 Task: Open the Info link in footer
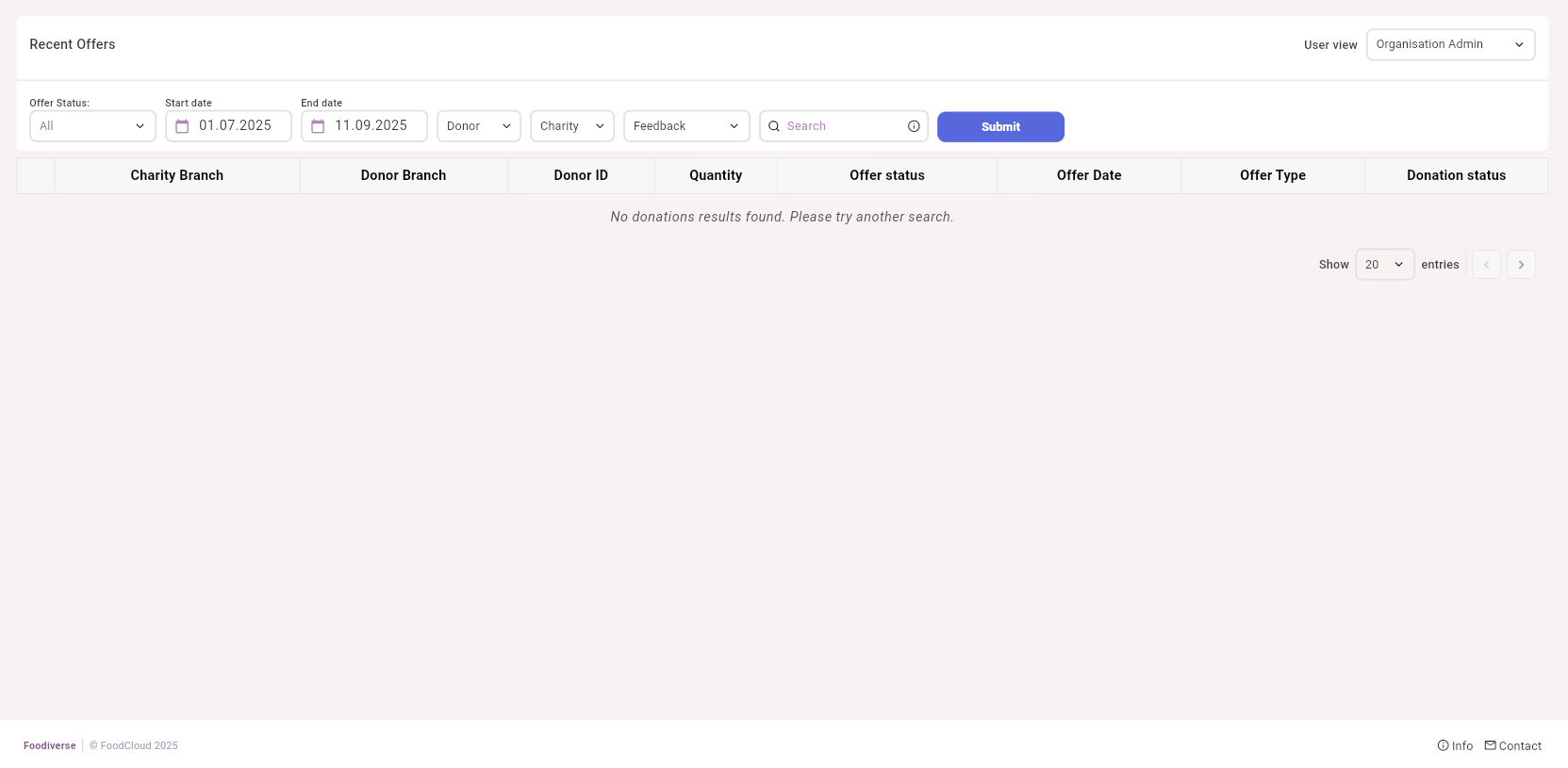(1455, 745)
